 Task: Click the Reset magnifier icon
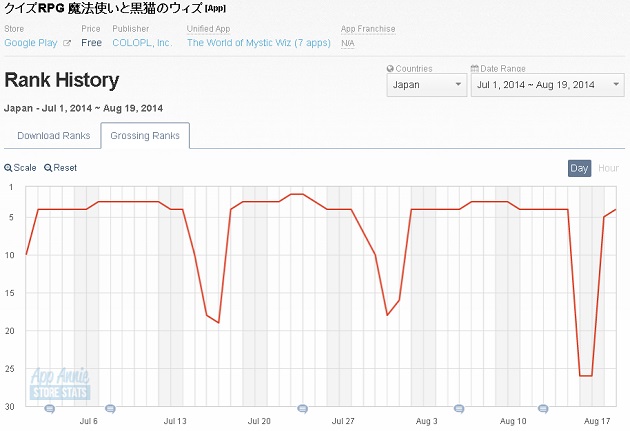(x=48, y=168)
